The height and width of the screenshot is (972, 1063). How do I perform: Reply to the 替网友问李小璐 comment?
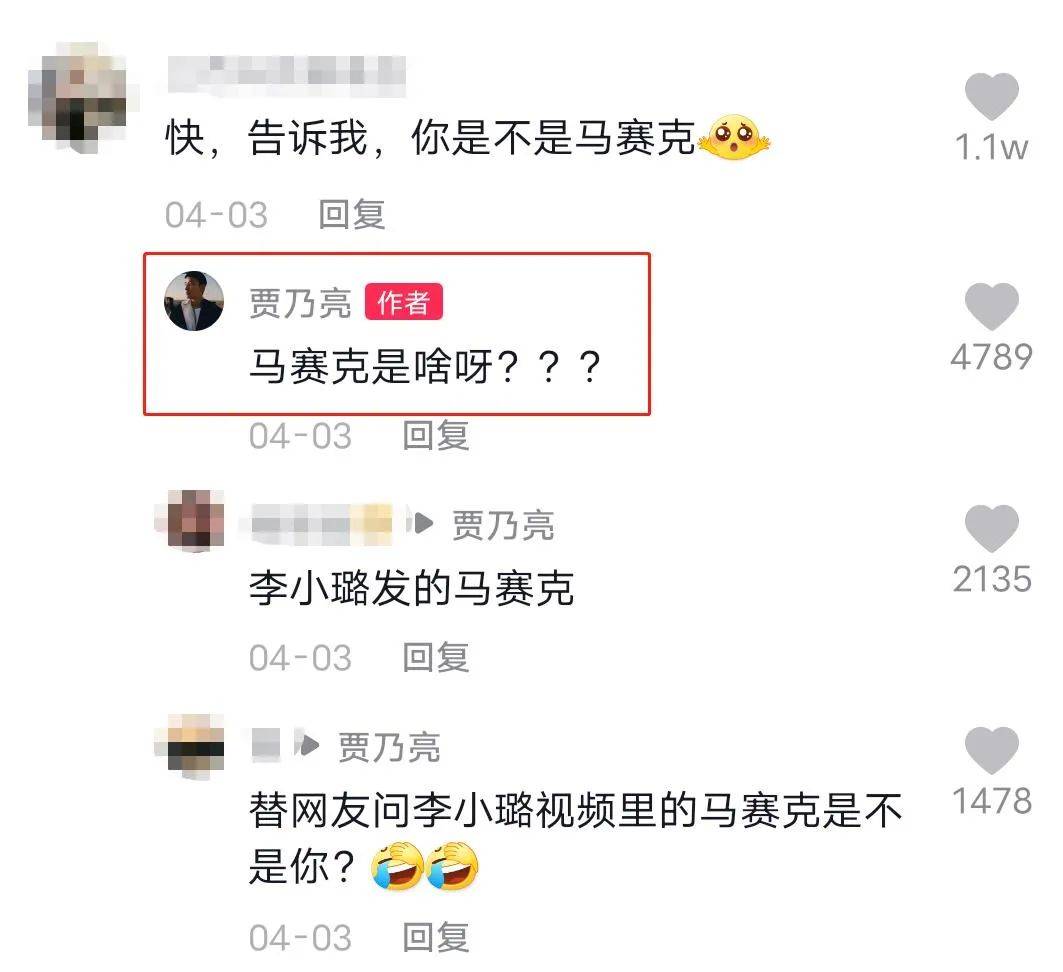pyautogui.click(x=436, y=938)
